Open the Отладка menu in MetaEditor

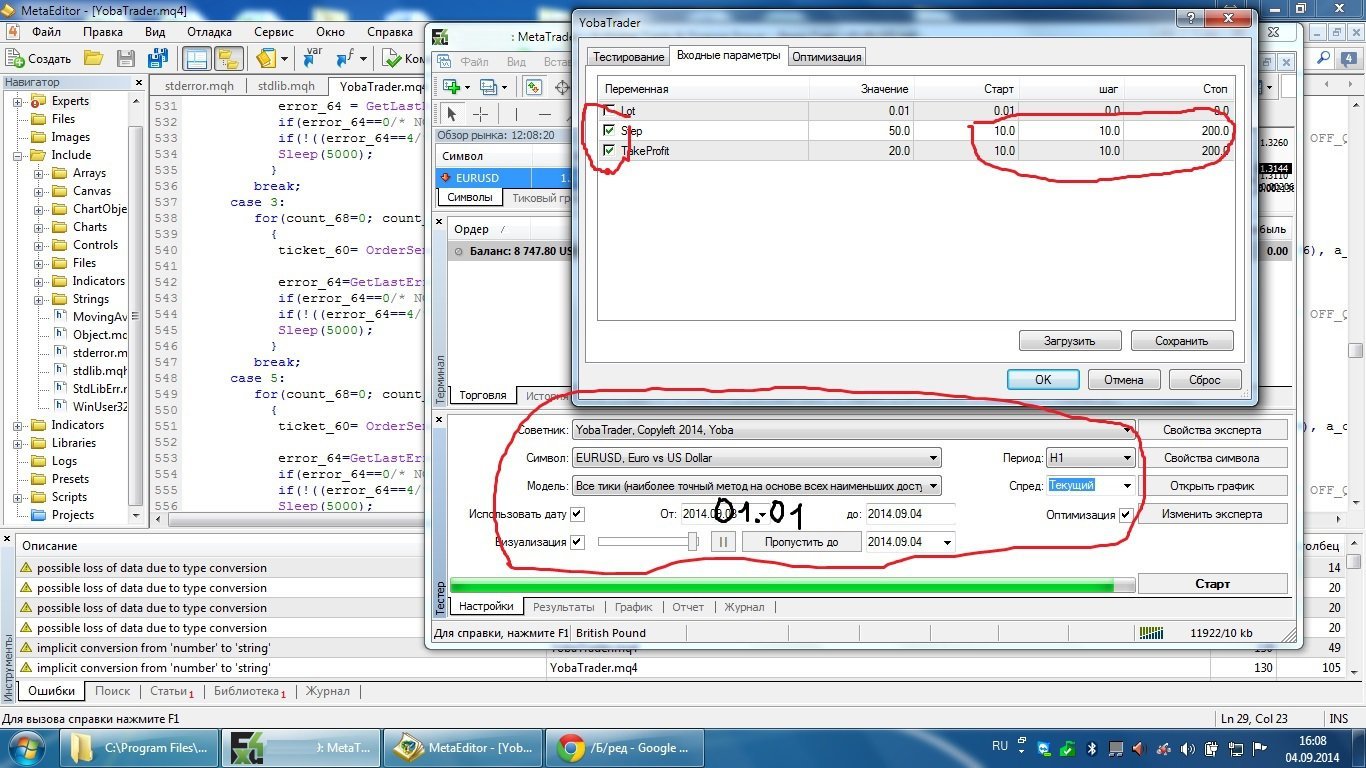[x=210, y=31]
